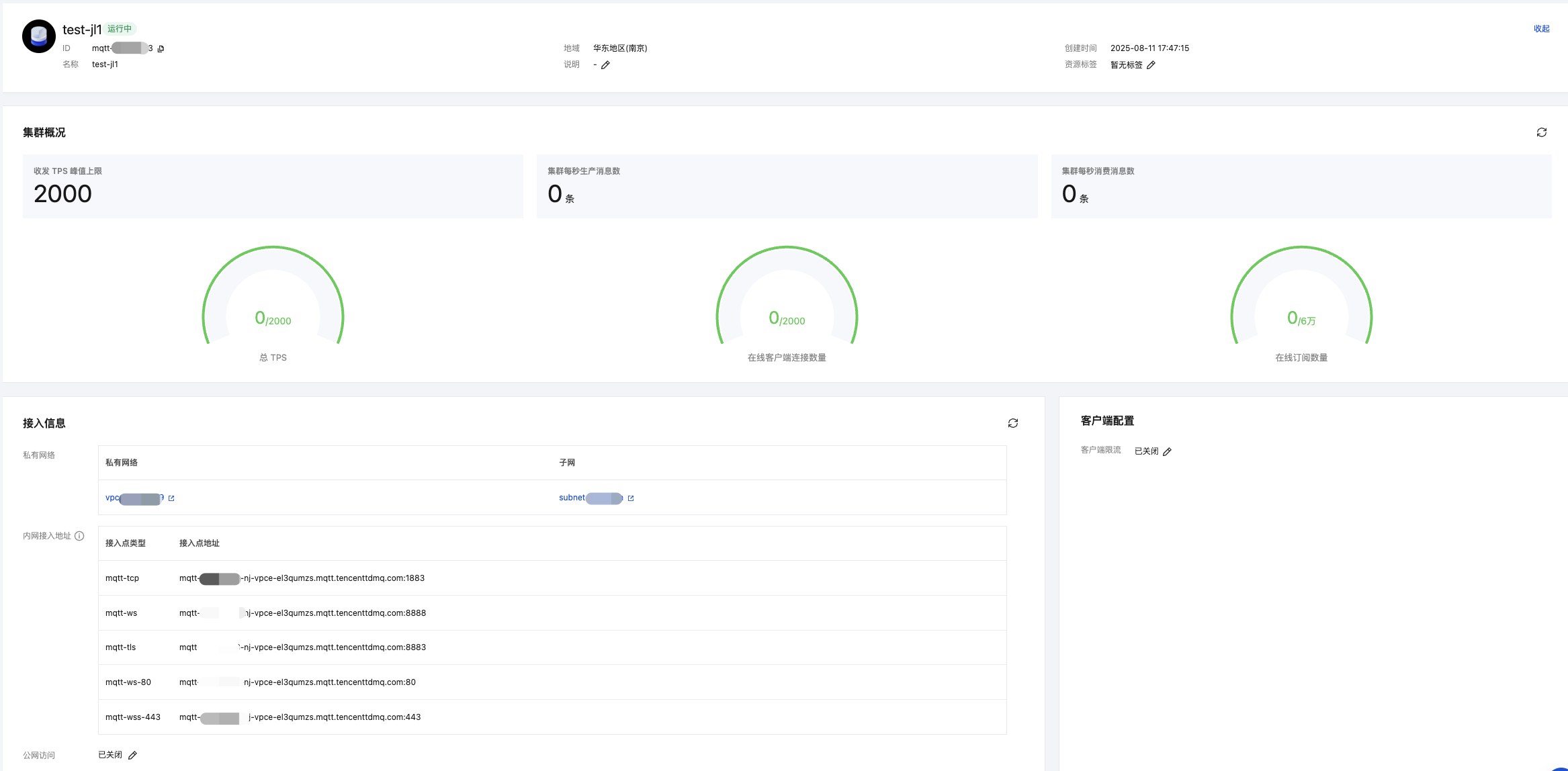Click the 总 TPS gauge

(273, 302)
